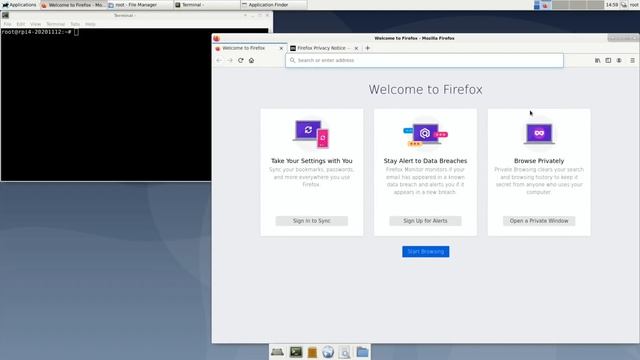Open a new Firefox tab

point(367,48)
